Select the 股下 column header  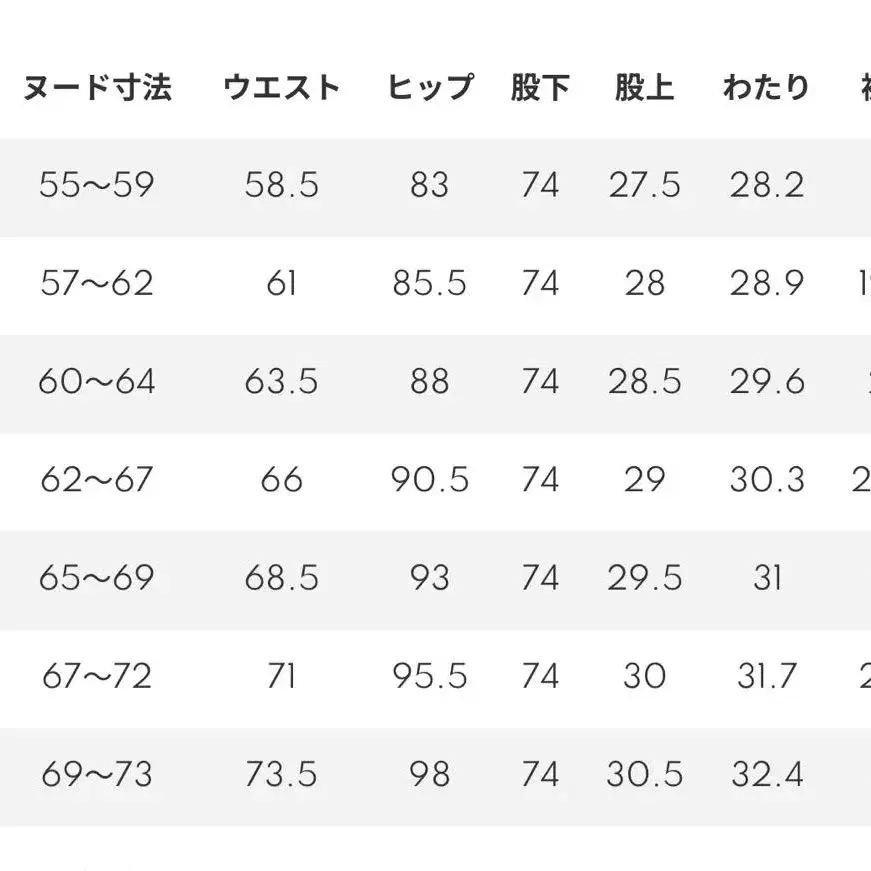tap(540, 88)
